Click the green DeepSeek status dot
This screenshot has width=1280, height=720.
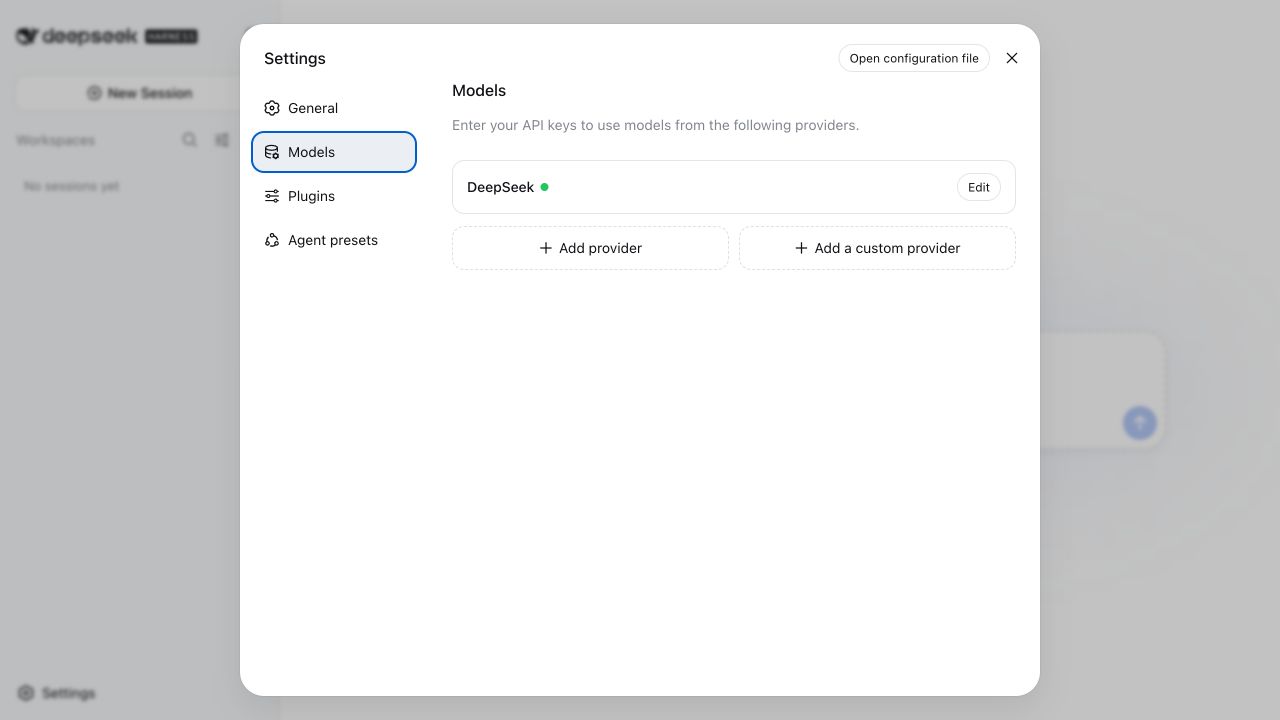[544, 187]
